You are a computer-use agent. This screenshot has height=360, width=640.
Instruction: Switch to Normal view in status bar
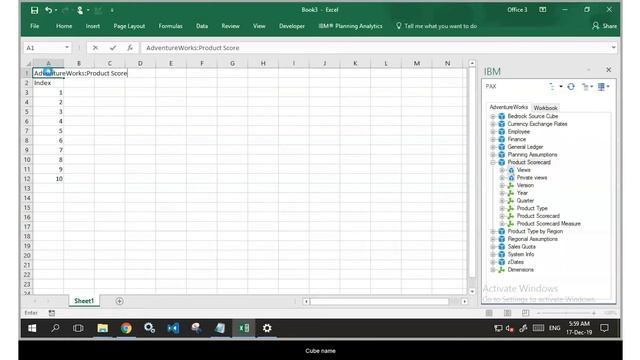pyautogui.click(x=489, y=313)
